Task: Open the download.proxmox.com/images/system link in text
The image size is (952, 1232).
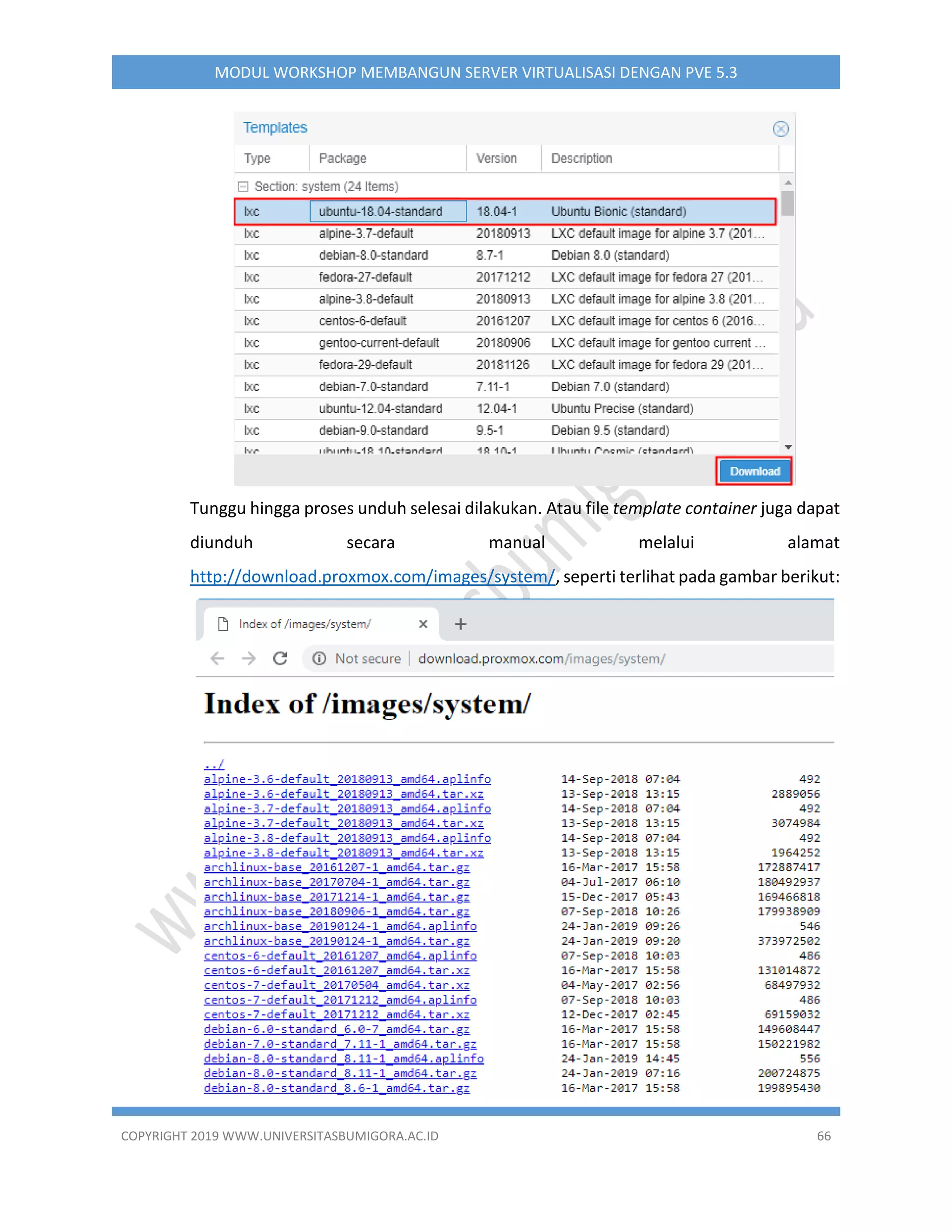Action: tap(373, 576)
